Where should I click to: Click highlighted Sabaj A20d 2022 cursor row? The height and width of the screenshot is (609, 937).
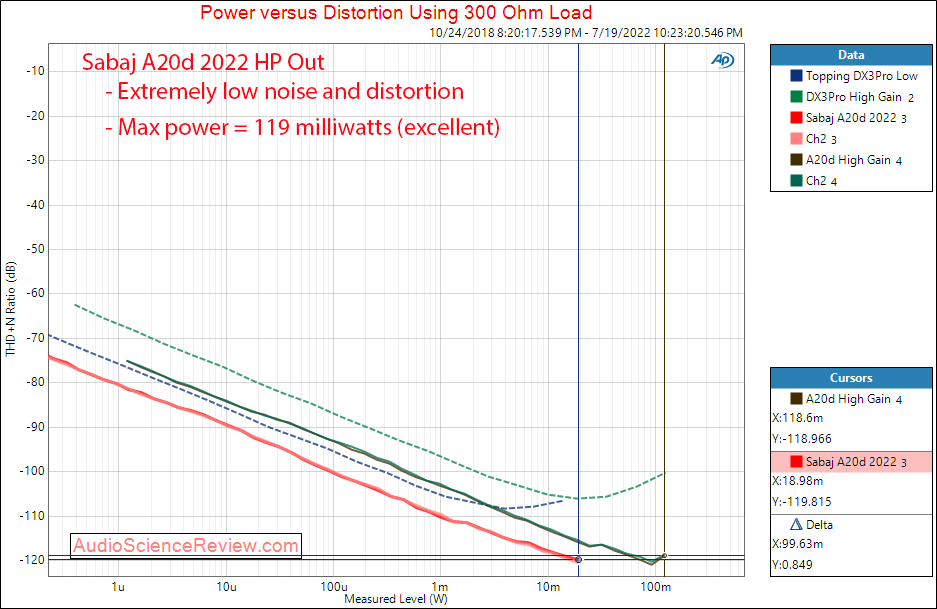(x=851, y=462)
